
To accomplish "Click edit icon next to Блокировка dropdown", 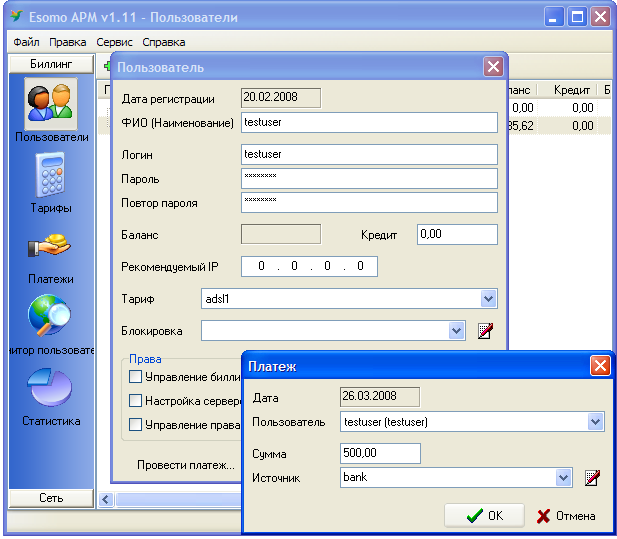I will tap(485, 331).
